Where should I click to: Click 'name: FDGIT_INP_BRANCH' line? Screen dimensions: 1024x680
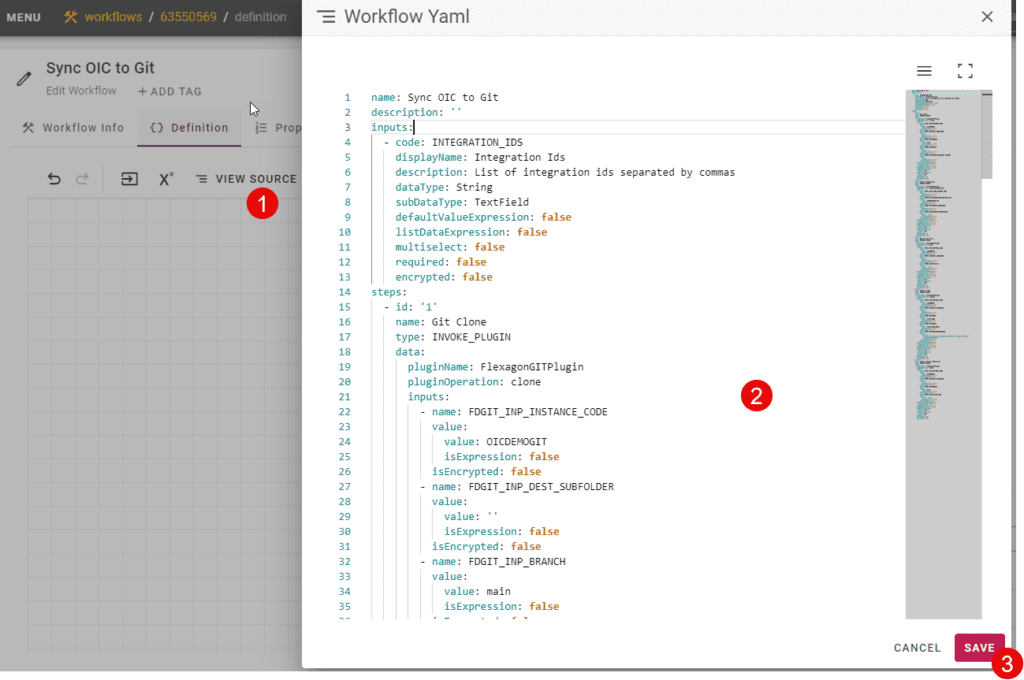pyautogui.click(x=498, y=562)
